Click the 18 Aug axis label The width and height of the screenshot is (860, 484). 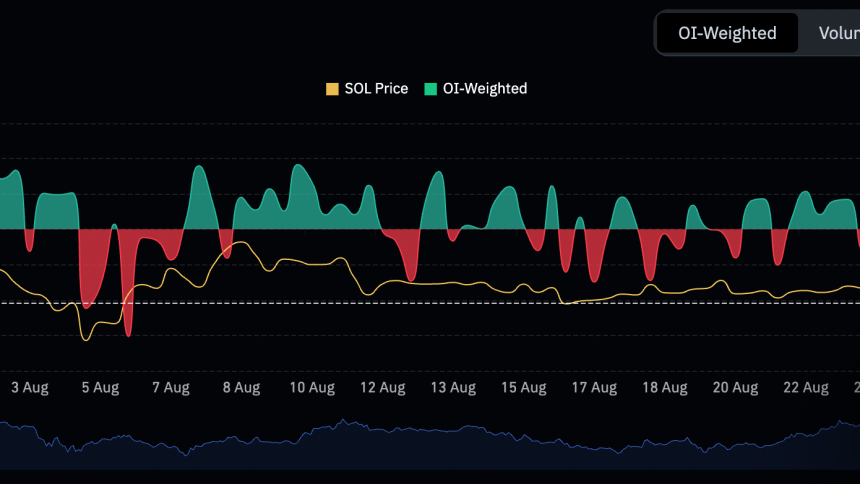[x=665, y=387]
